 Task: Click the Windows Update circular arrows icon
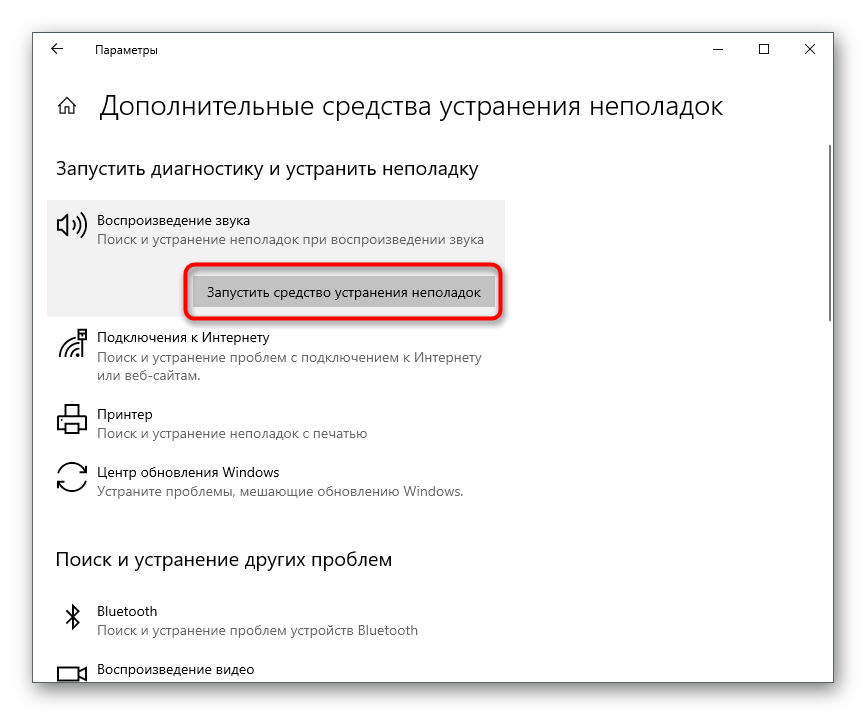click(72, 477)
